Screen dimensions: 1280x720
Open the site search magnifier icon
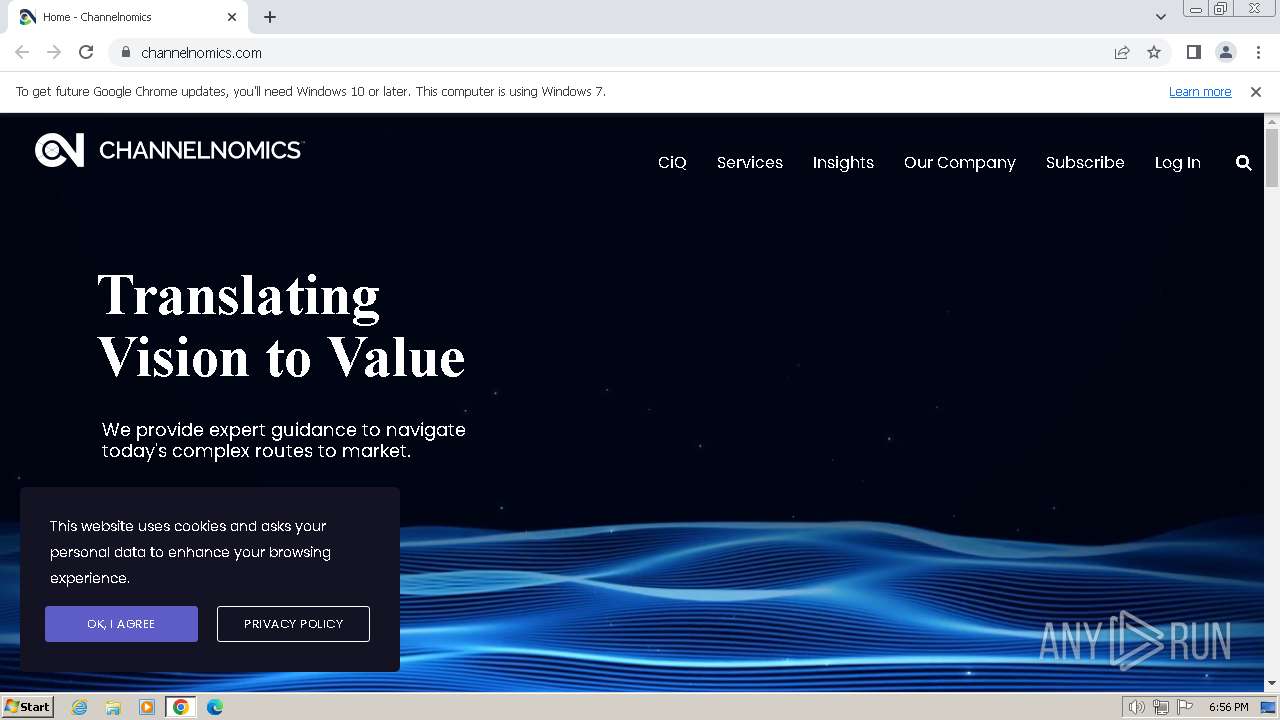click(x=1243, y=163)
